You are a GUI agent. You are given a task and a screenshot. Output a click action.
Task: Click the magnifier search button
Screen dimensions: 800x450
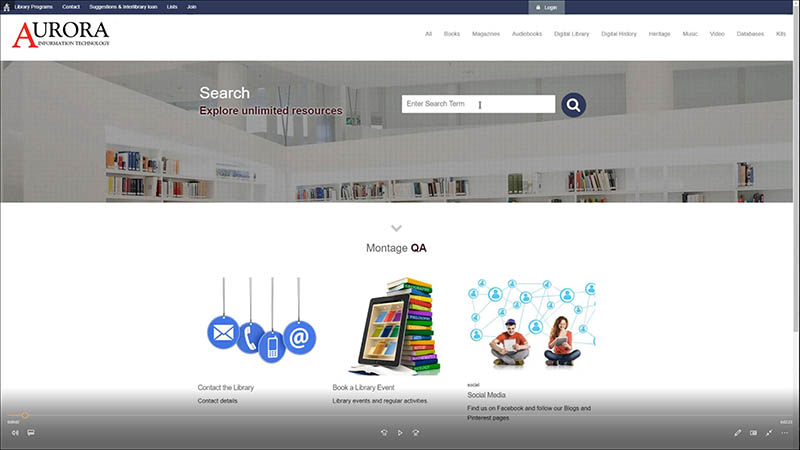click(x=573, y=105)
